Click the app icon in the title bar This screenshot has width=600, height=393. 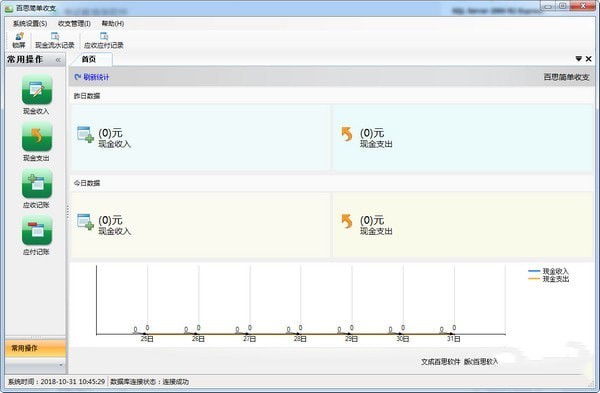coord(8,8)
